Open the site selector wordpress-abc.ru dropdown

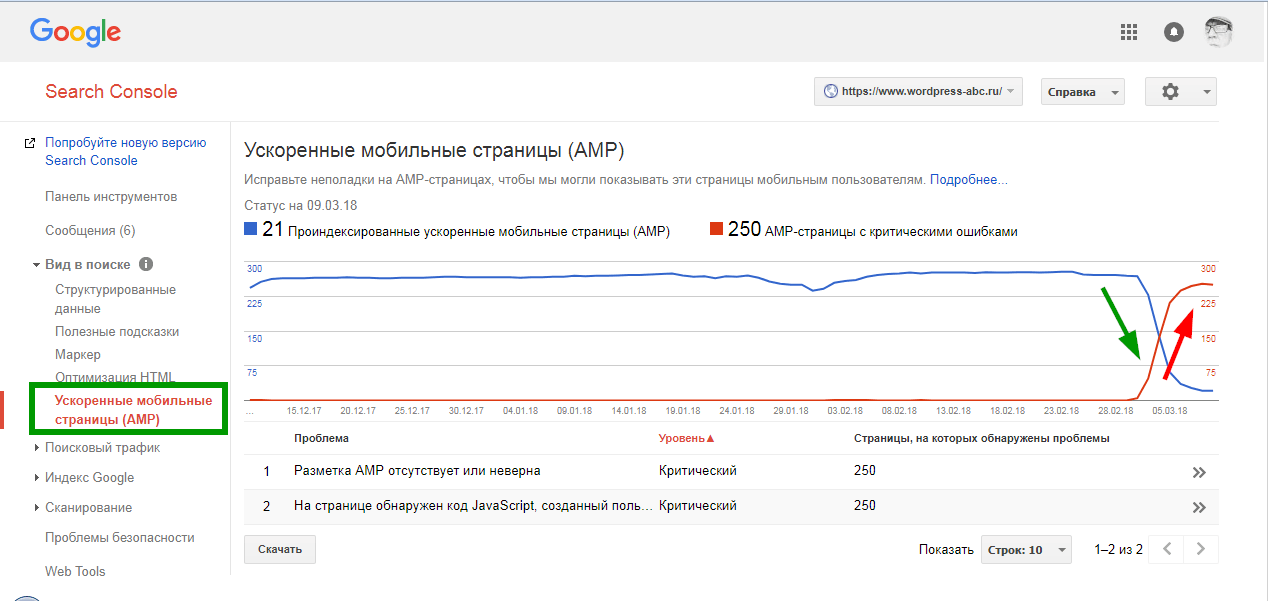click(x=919, y=91)
